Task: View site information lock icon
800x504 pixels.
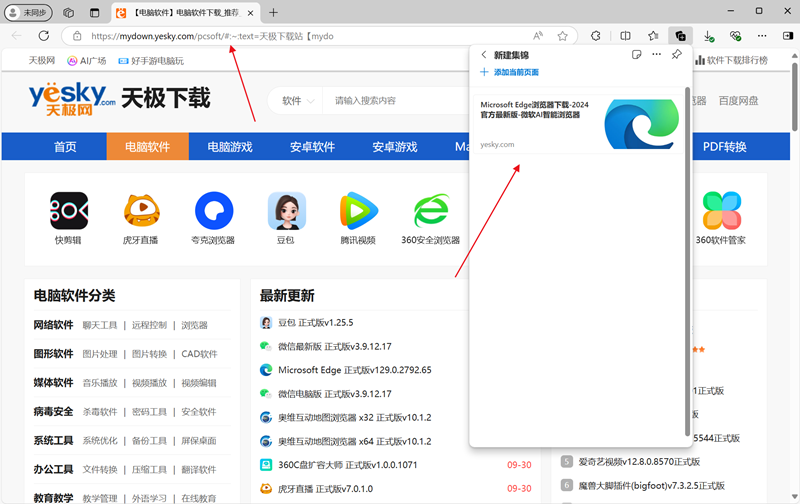Action: (77, 36)
